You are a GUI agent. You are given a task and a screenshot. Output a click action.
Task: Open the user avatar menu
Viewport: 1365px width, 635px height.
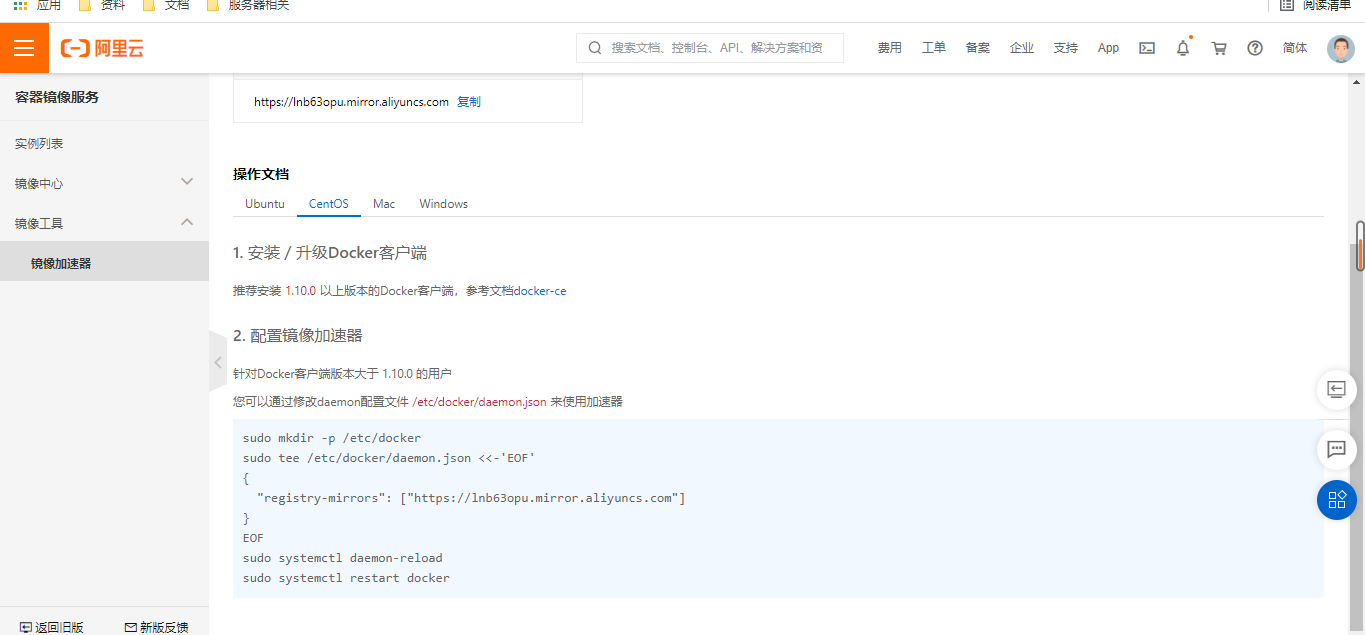click(x=1341, y=48)
